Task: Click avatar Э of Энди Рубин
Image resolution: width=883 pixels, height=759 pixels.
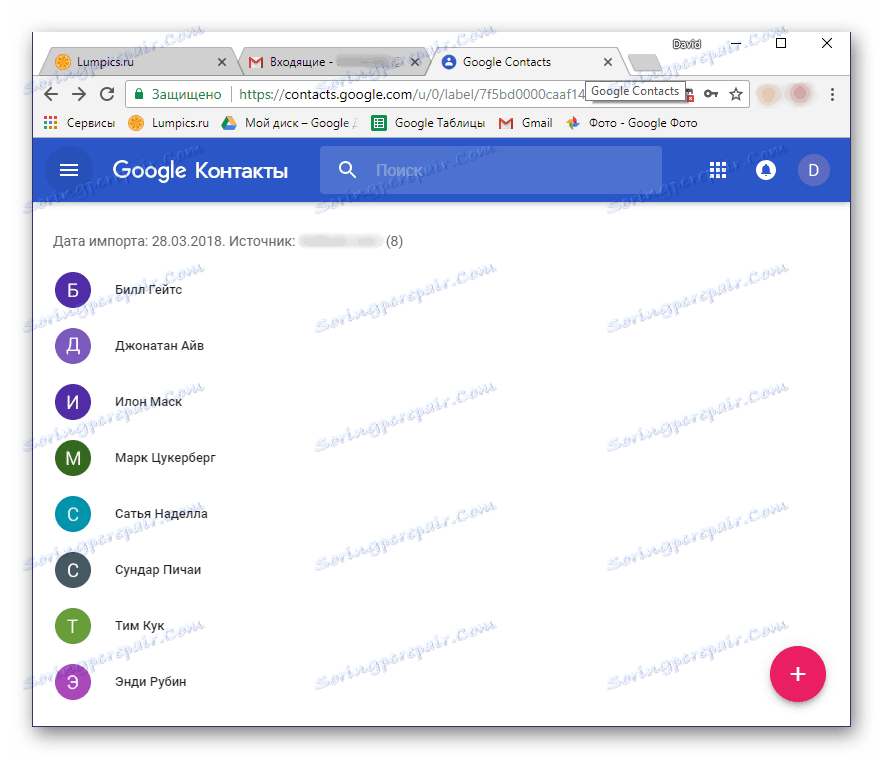Action: point(73,682)
